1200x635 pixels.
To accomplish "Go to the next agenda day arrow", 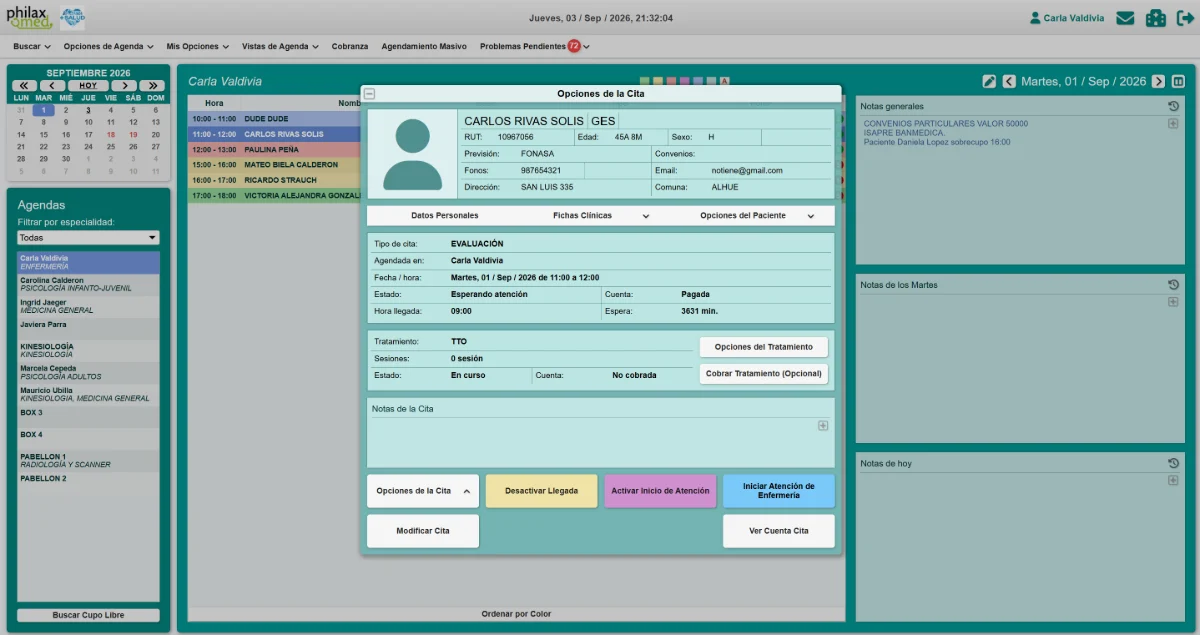I will 1158,82.
